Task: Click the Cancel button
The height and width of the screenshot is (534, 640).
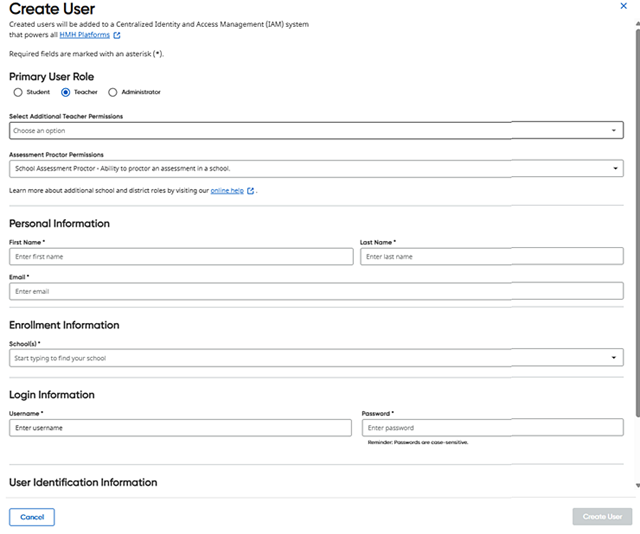Action: click(32, 517)
